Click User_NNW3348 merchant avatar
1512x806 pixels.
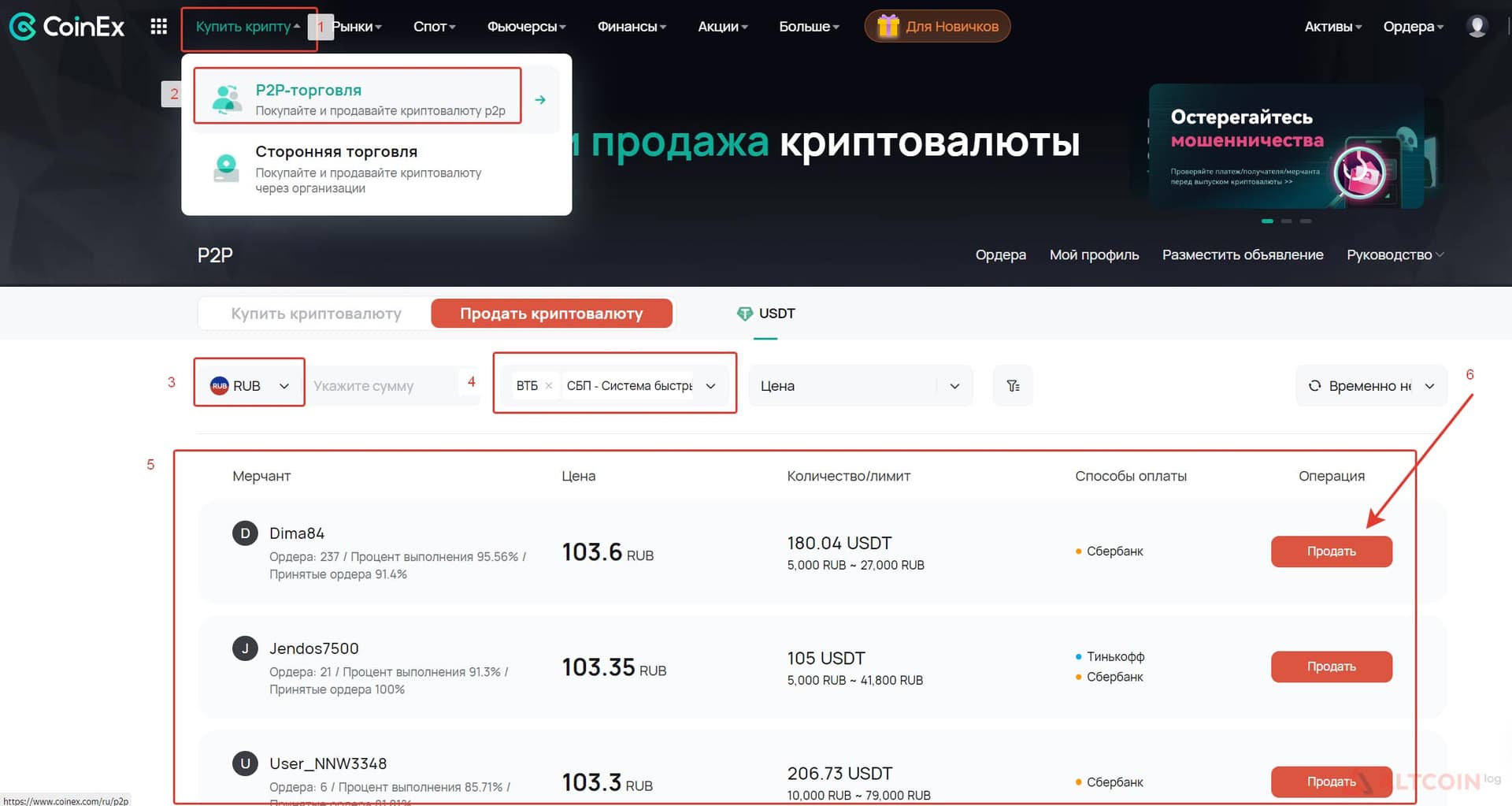point(245,763)
